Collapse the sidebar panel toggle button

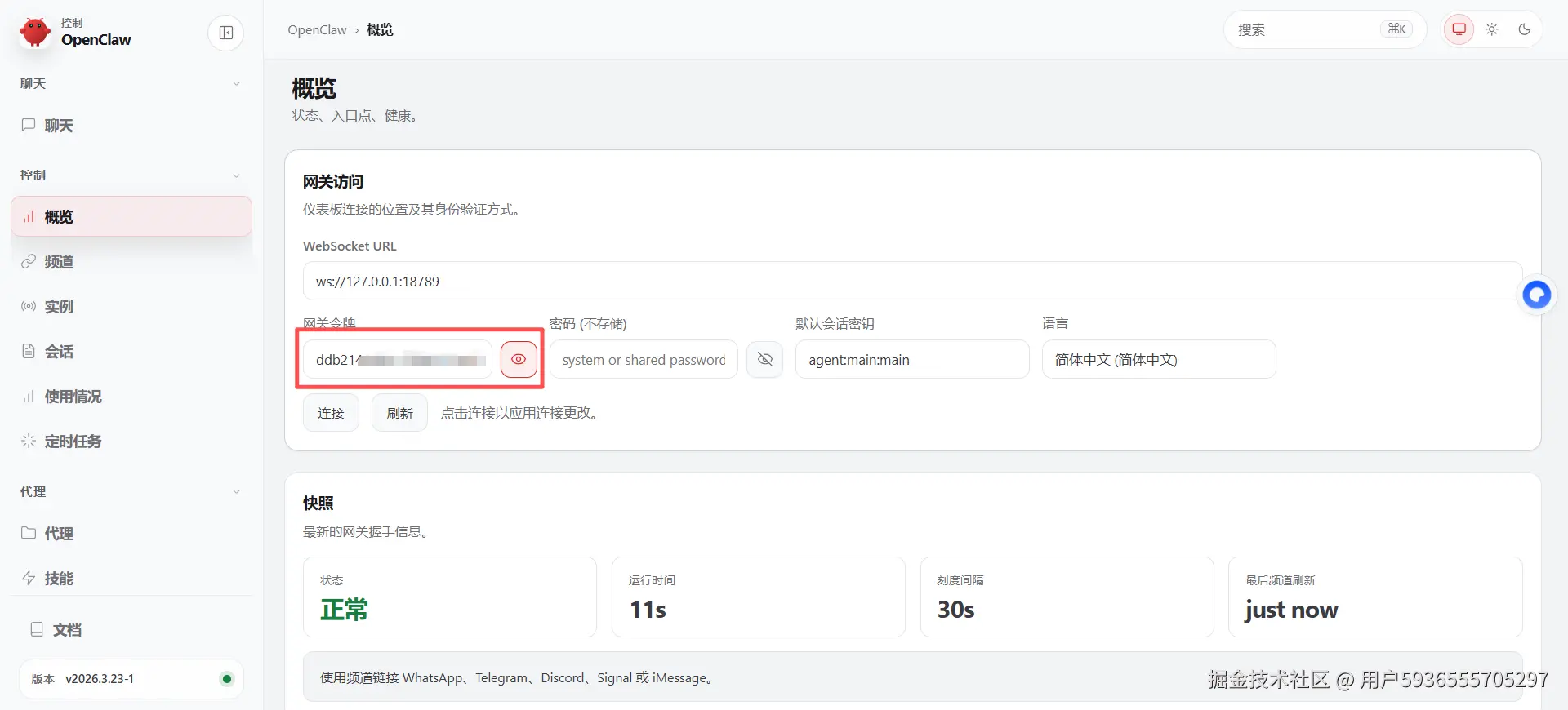(226, 33)
